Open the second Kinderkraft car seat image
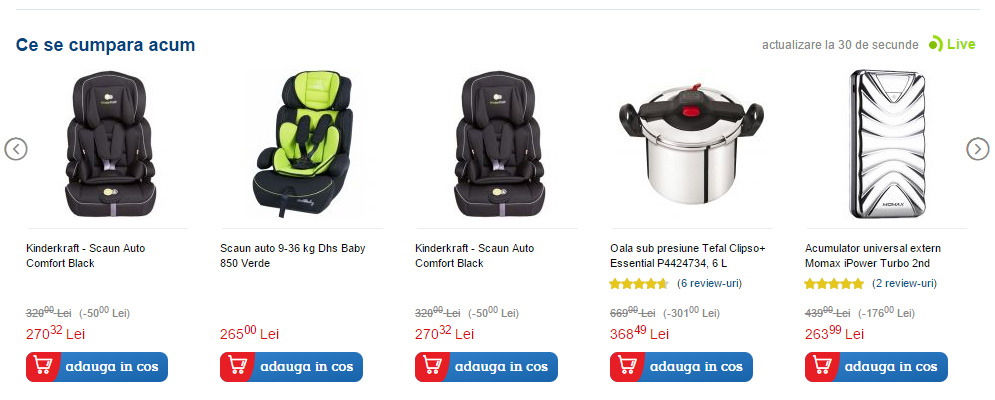The width and height of the screenshot is (995, 400). tap(500, 145)
